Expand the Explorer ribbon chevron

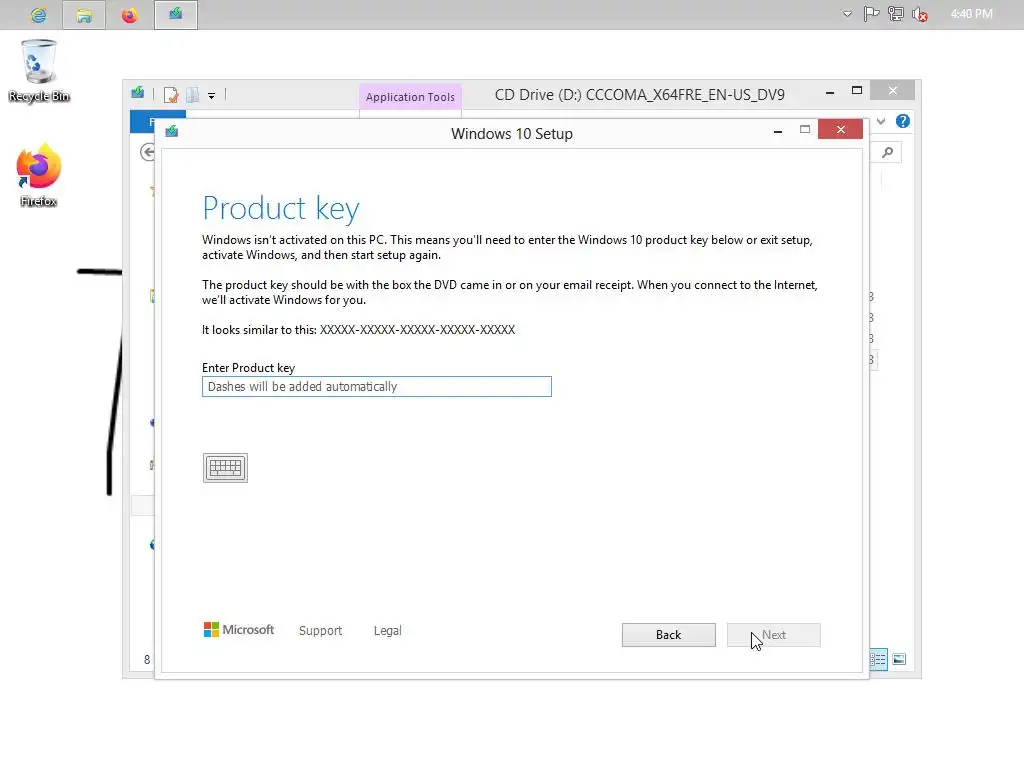click(x=881, y=121)
